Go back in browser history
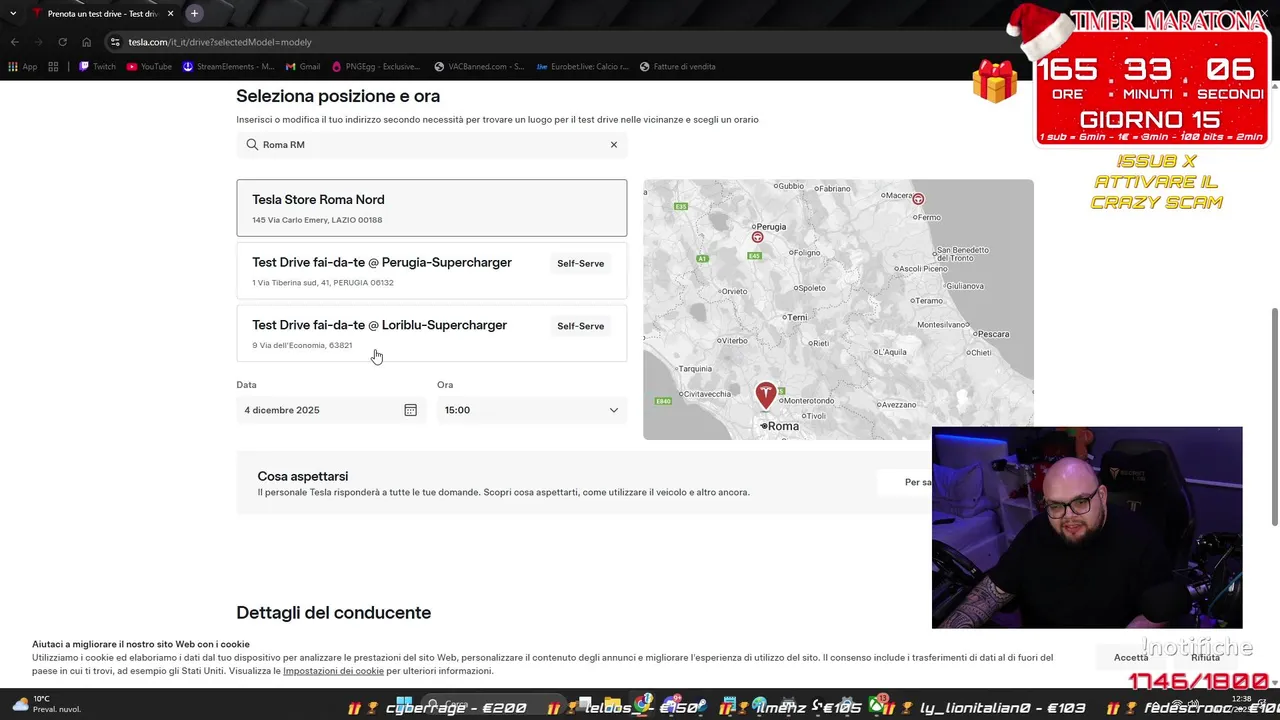Screen dimensions: 1280x720 tap(14, 42)
